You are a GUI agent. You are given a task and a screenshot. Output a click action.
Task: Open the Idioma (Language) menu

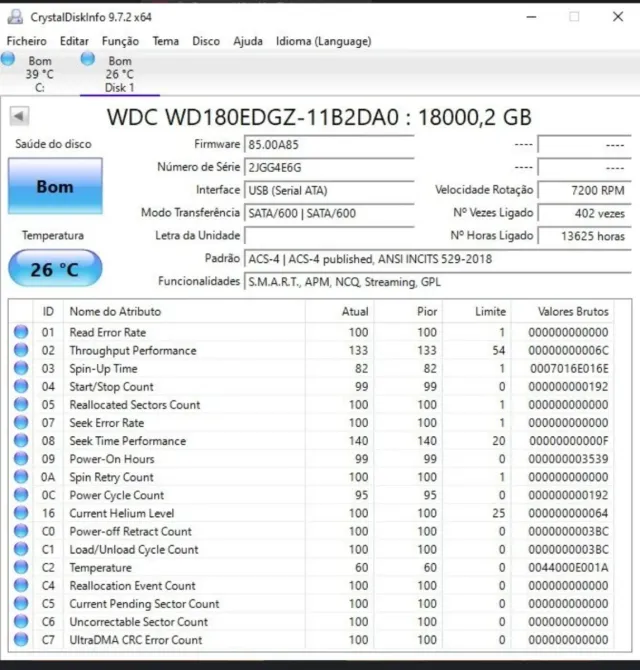pyautogui.click(x=323, y=41)
